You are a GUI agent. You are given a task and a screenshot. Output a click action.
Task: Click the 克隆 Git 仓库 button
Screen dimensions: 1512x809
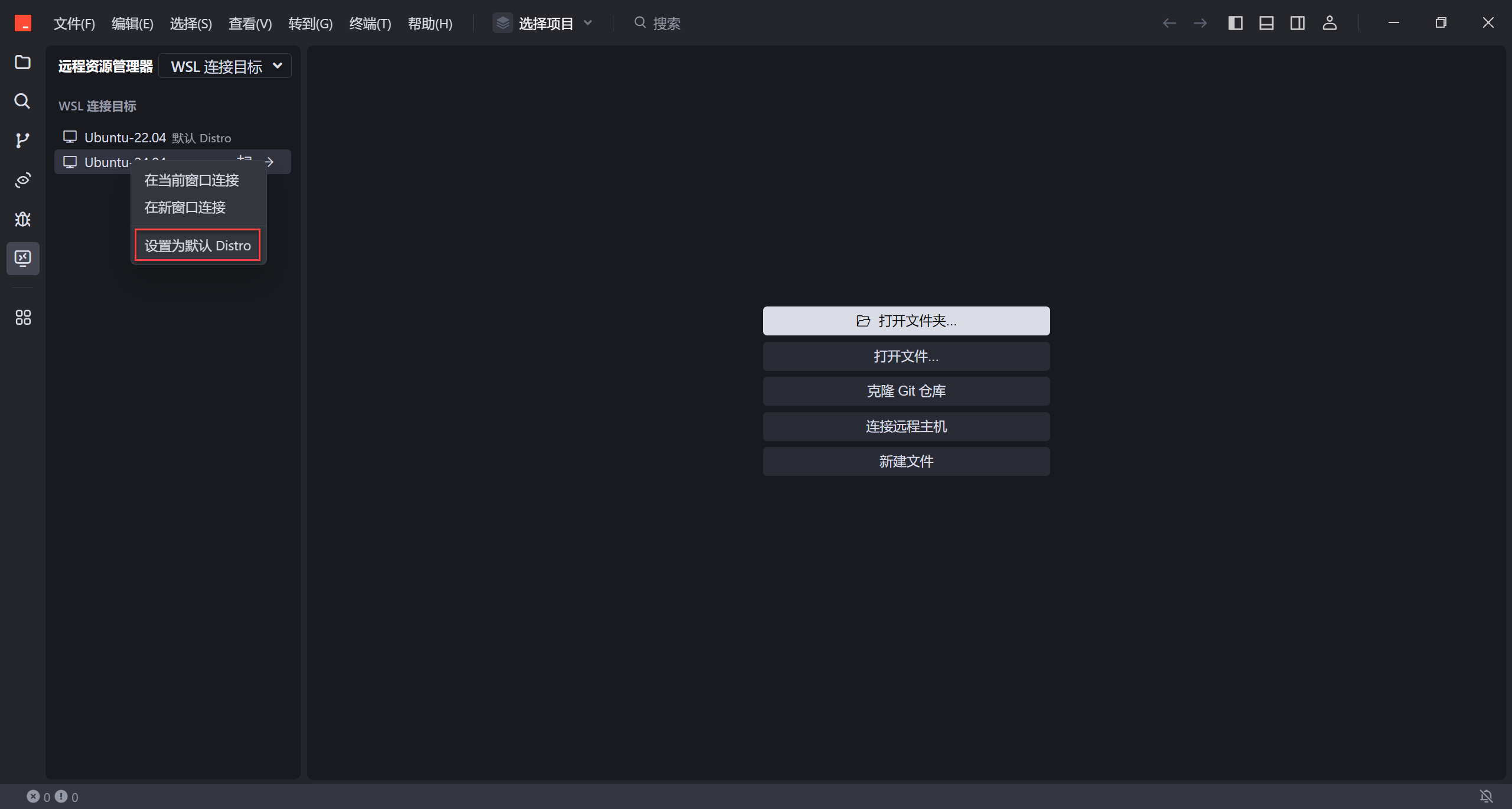[906, 391]
